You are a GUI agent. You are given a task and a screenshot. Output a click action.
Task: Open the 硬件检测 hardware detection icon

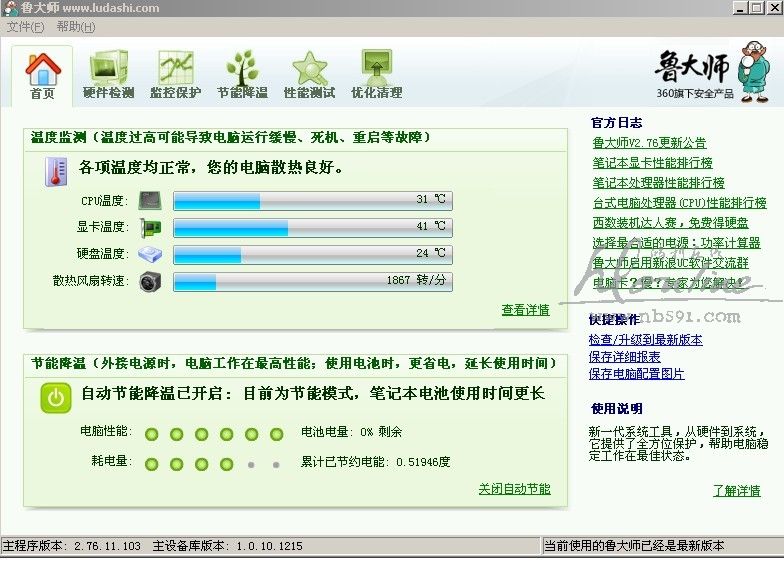(108, 69)
